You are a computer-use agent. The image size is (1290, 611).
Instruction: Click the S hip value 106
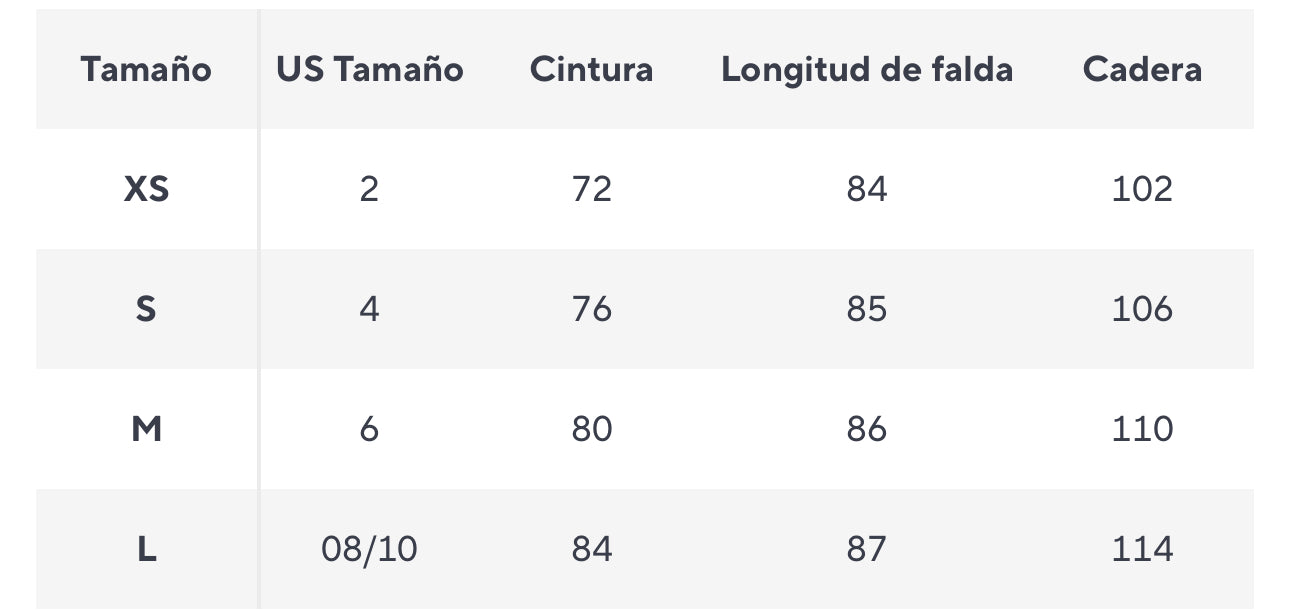point(1142,309)
